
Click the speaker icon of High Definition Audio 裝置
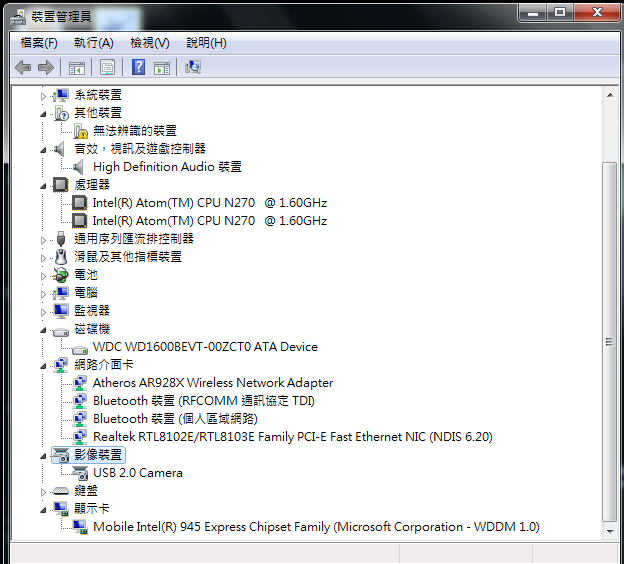[79, 167]
